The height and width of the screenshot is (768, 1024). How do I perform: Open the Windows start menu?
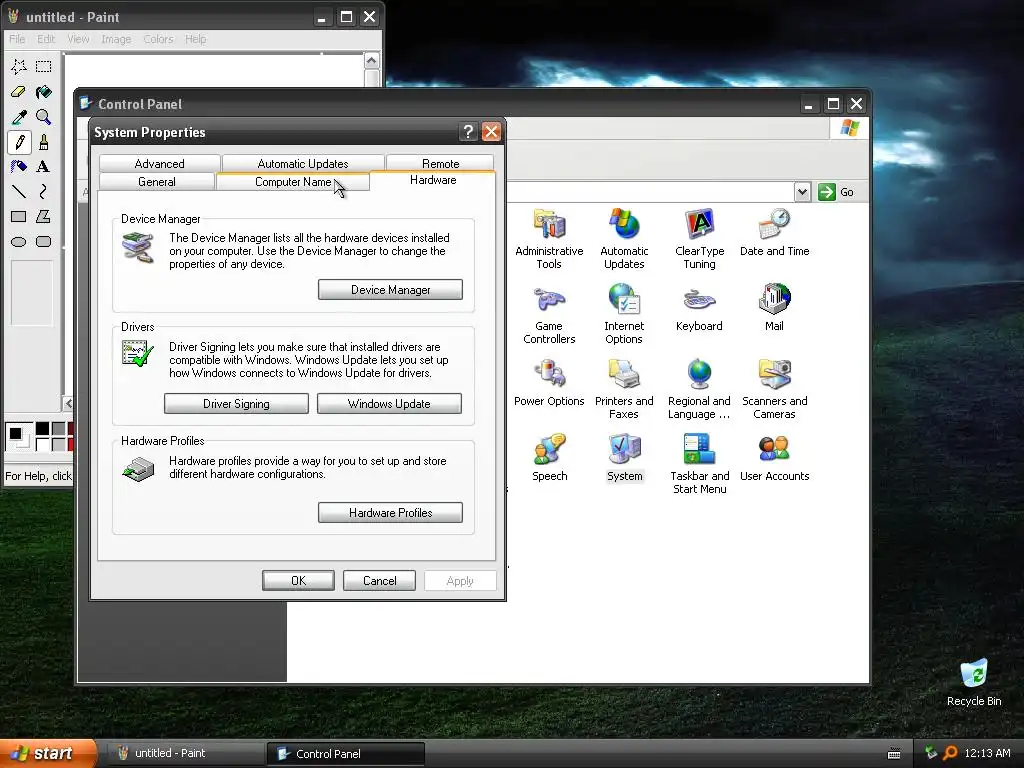point(48,754)
